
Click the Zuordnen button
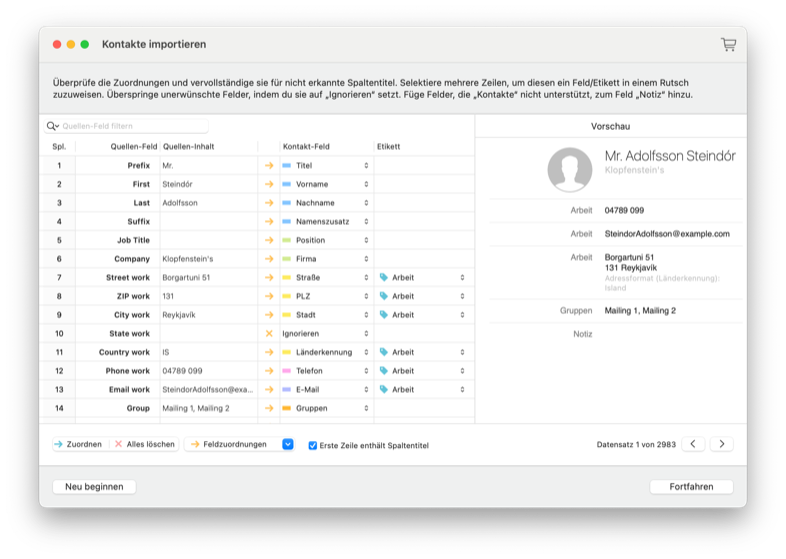tap(78, 444)
